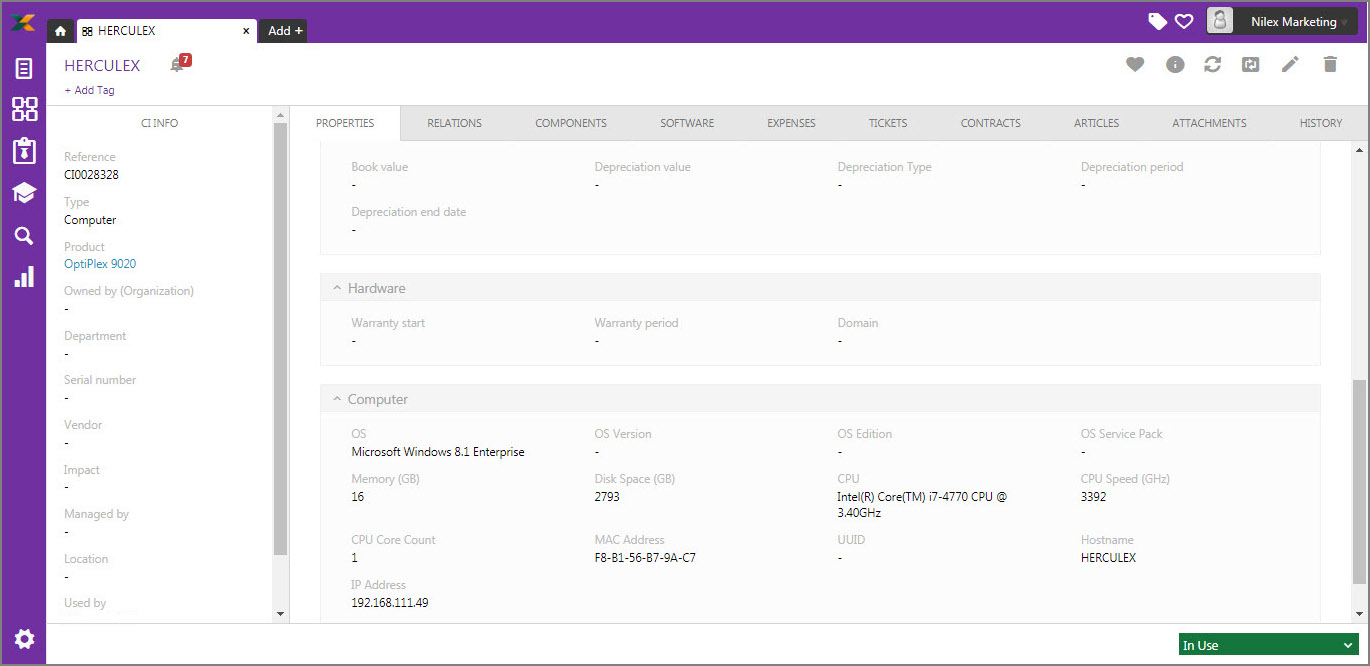The image size is (1370, 666).
Task: Open the CMDB grid icon in sidebar
Action: tap(24, 109)
